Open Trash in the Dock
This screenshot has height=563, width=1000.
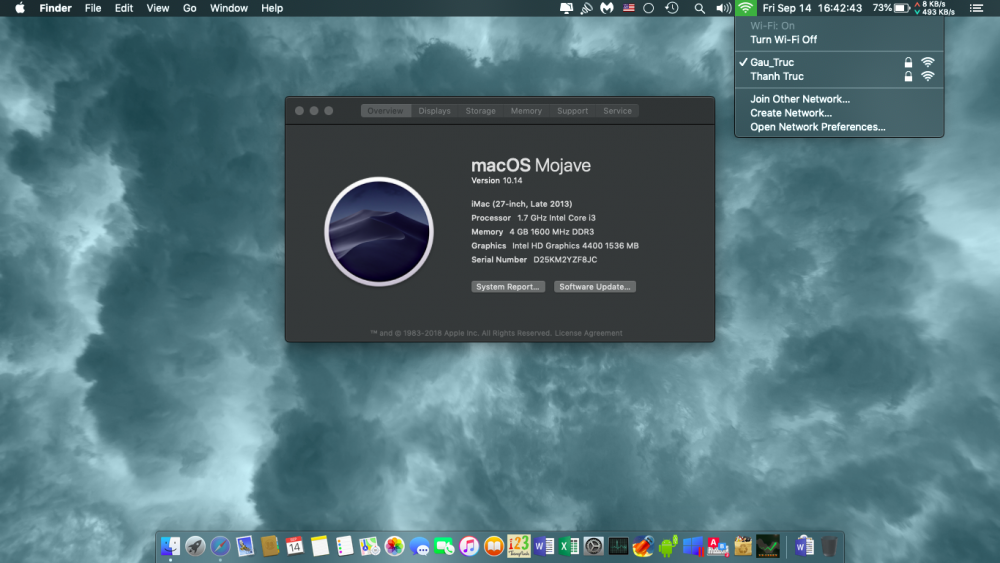(828, 546)
